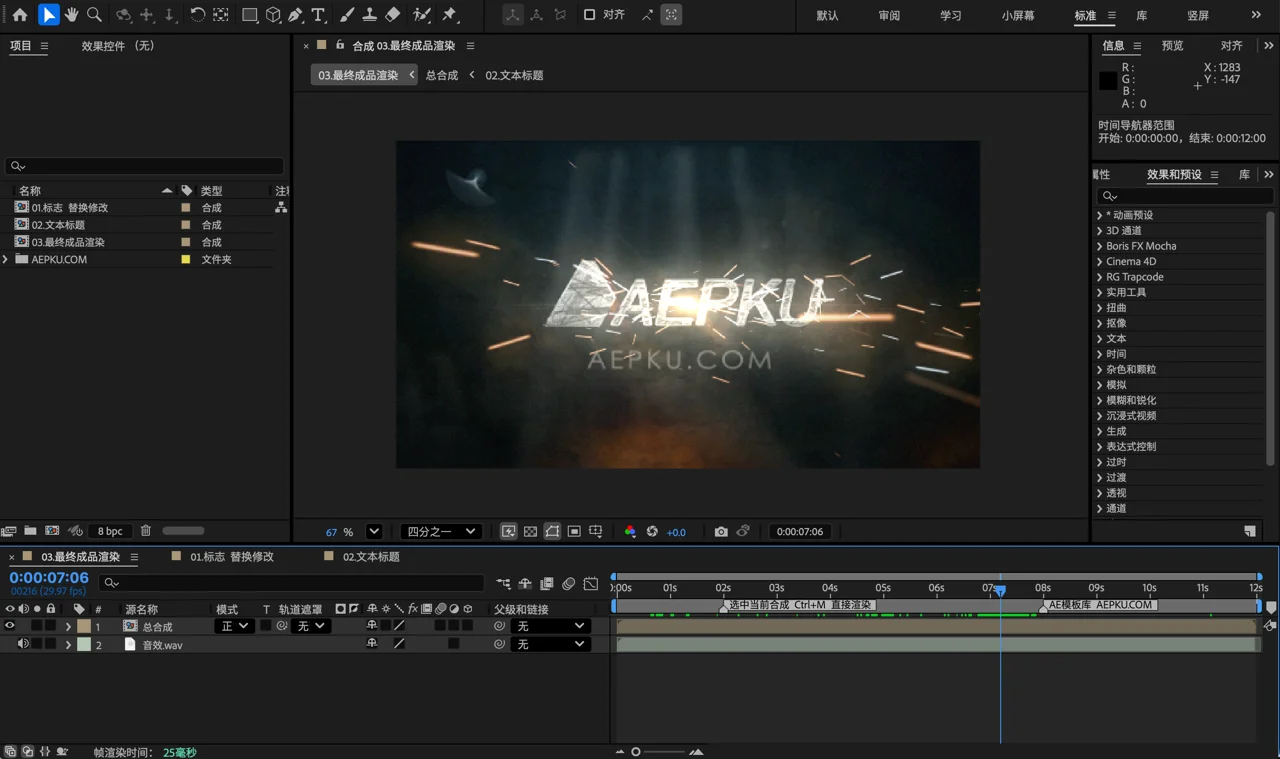Viewport: 1280px width, 759px height.
Task: Select the Selection arrow tool
Action: click(x=48, y=15)
